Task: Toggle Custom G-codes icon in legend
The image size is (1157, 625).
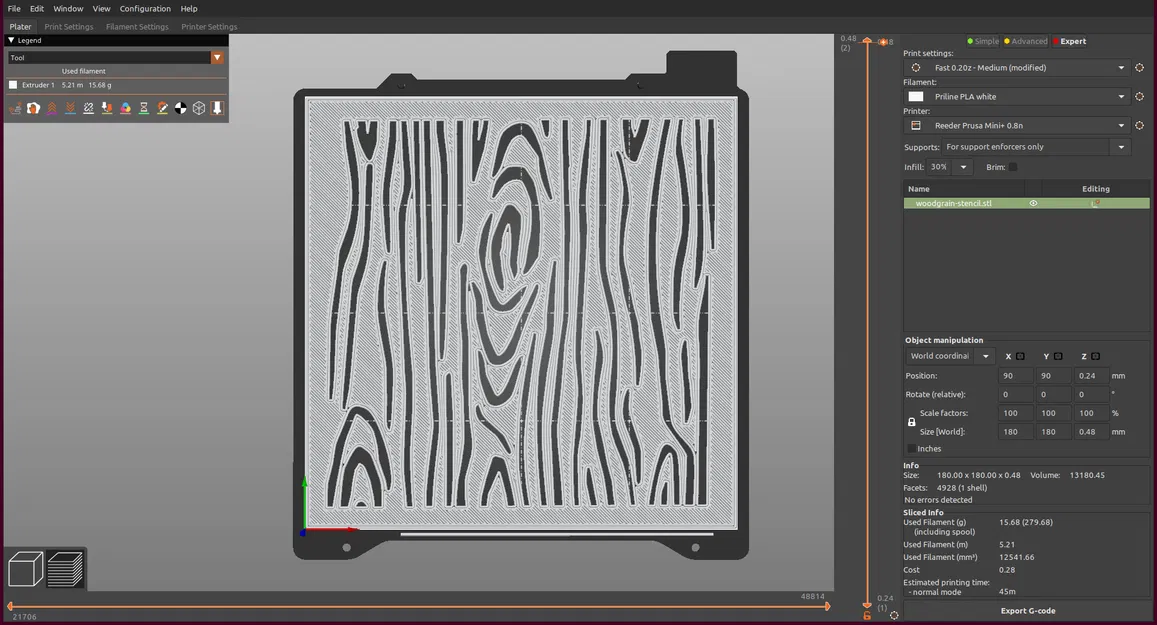Action: click(162, 108)
